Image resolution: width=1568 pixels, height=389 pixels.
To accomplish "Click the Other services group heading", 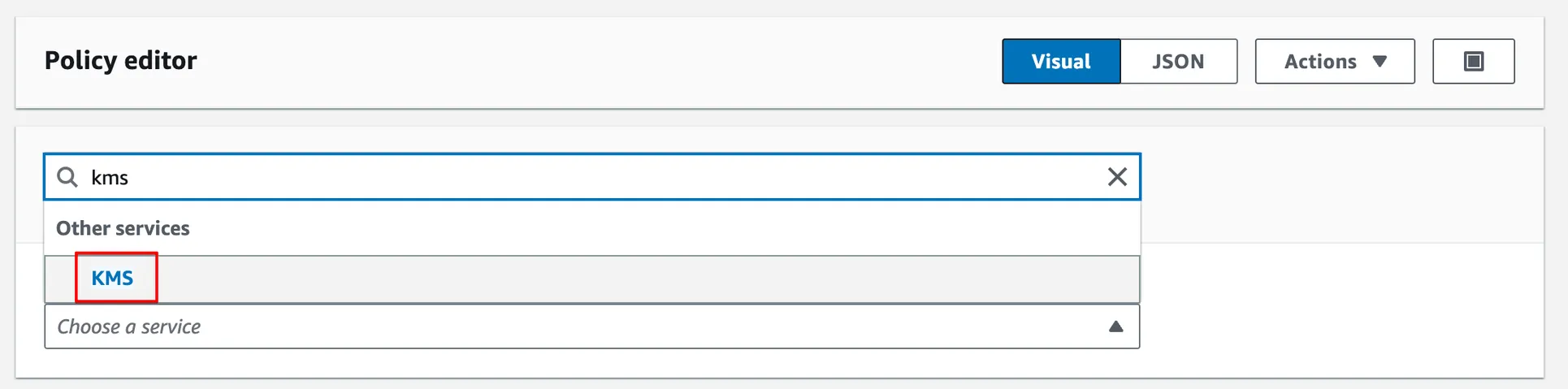I will click(x=123, y=228).
